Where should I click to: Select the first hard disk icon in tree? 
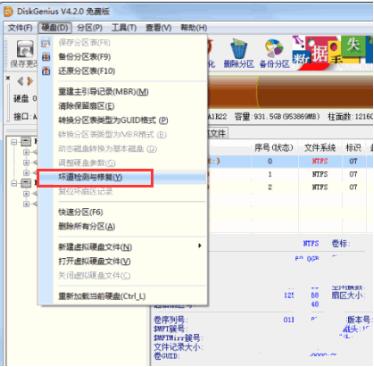click(26, 142)
